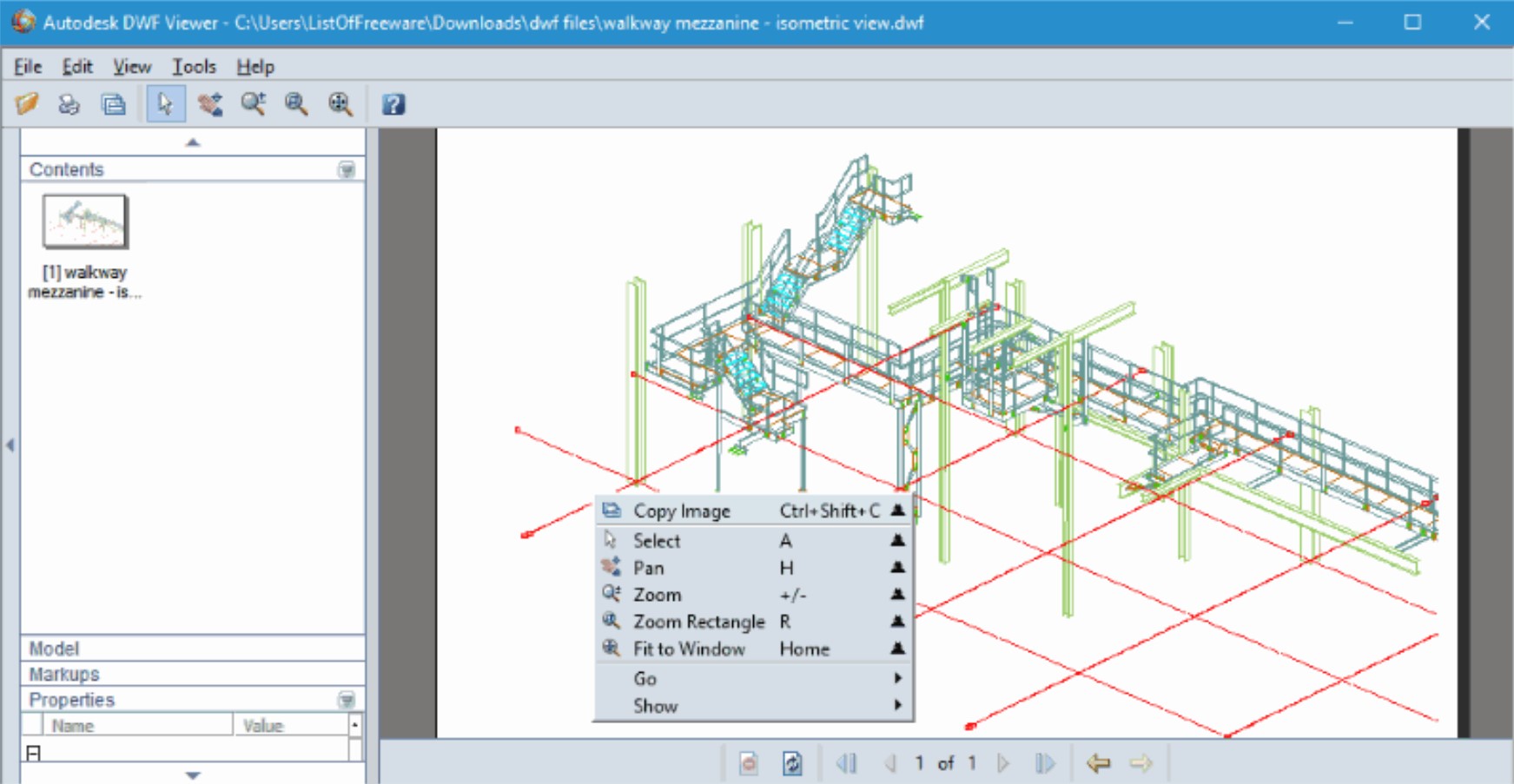Minimize the Autodesk DWF Viewer window

pyautogui.click(x=1345, y=23)
